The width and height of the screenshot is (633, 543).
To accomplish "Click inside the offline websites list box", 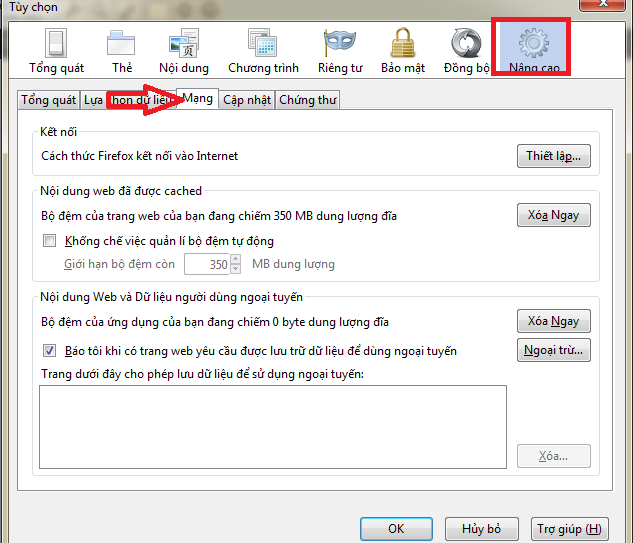I will coord(272,426).
